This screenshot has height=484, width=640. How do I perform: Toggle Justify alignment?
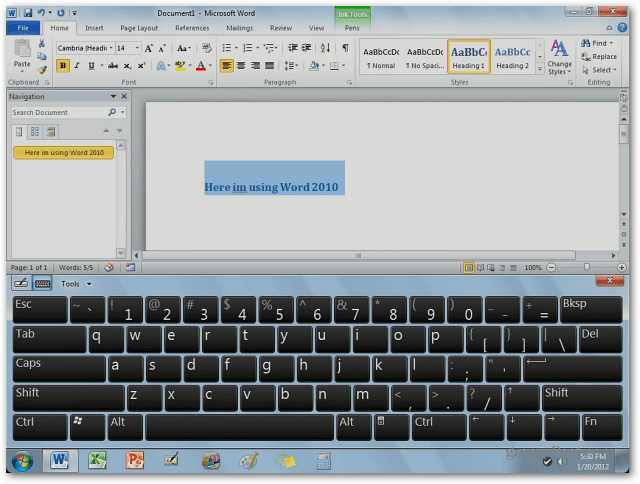click(269, 66)
